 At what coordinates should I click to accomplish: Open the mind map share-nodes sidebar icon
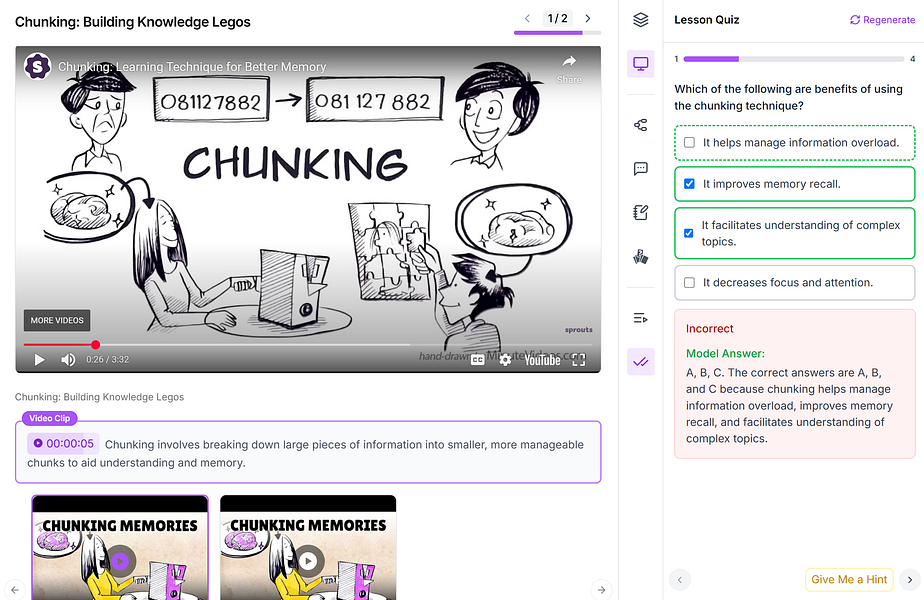[641, 125]
